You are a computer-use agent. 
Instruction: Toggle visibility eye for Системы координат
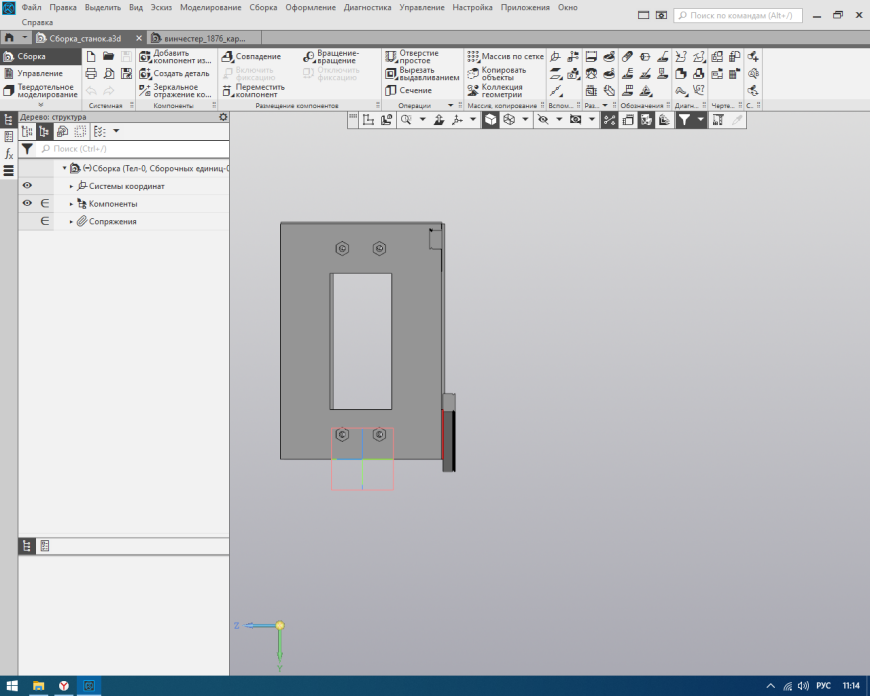(x=27, y=186)
